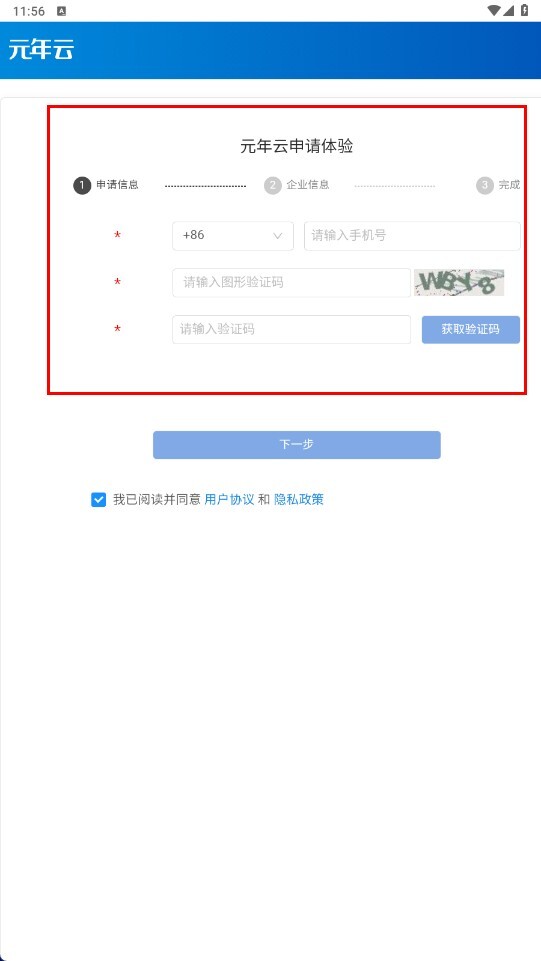Viewport: 541px width, 961px height.
Task: Refresh the captcha image
Action: pyautogui.click(x=459, y=283)
